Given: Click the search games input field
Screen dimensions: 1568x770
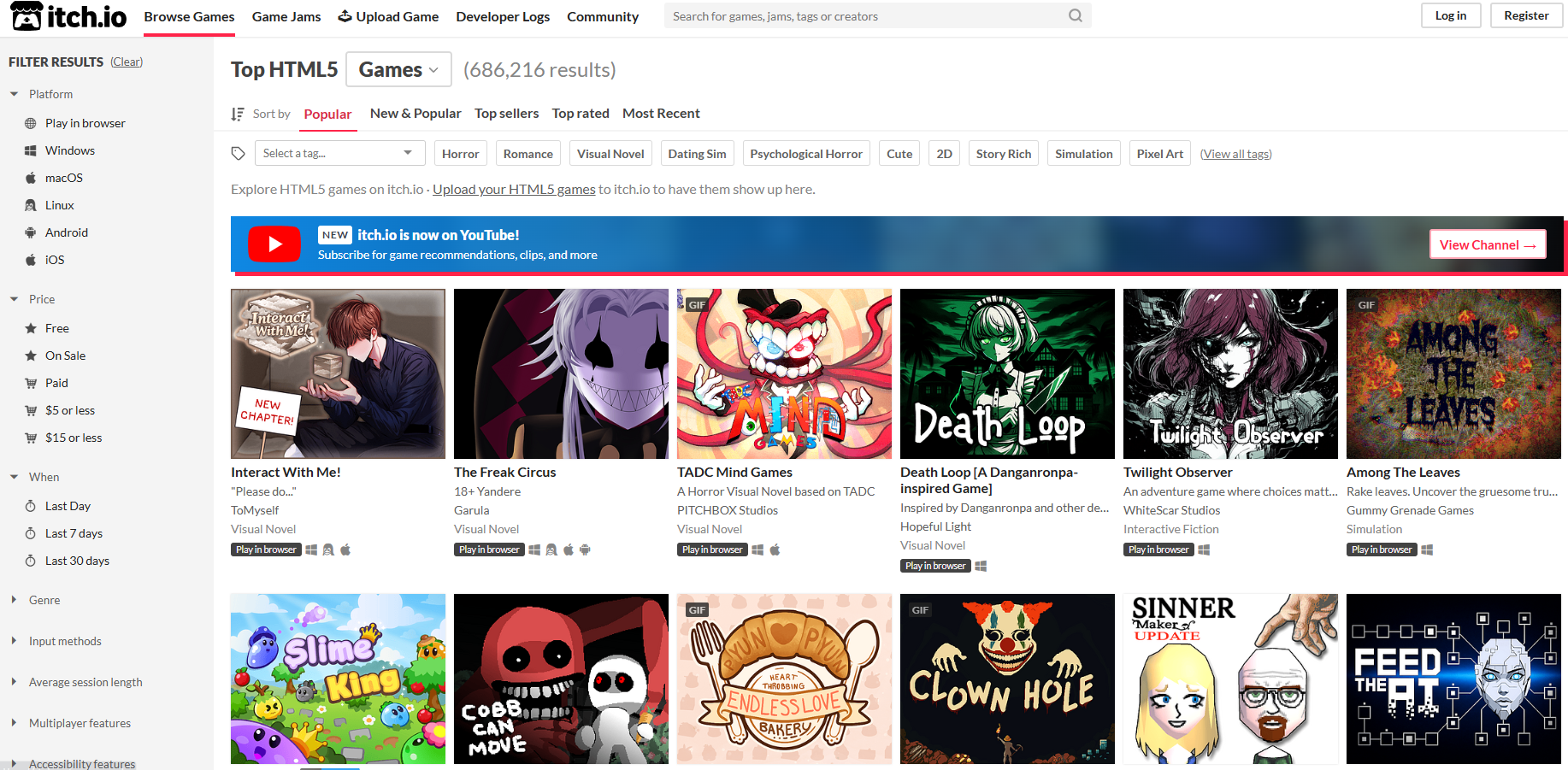Looking at the screenshot, I should (864, 16).
